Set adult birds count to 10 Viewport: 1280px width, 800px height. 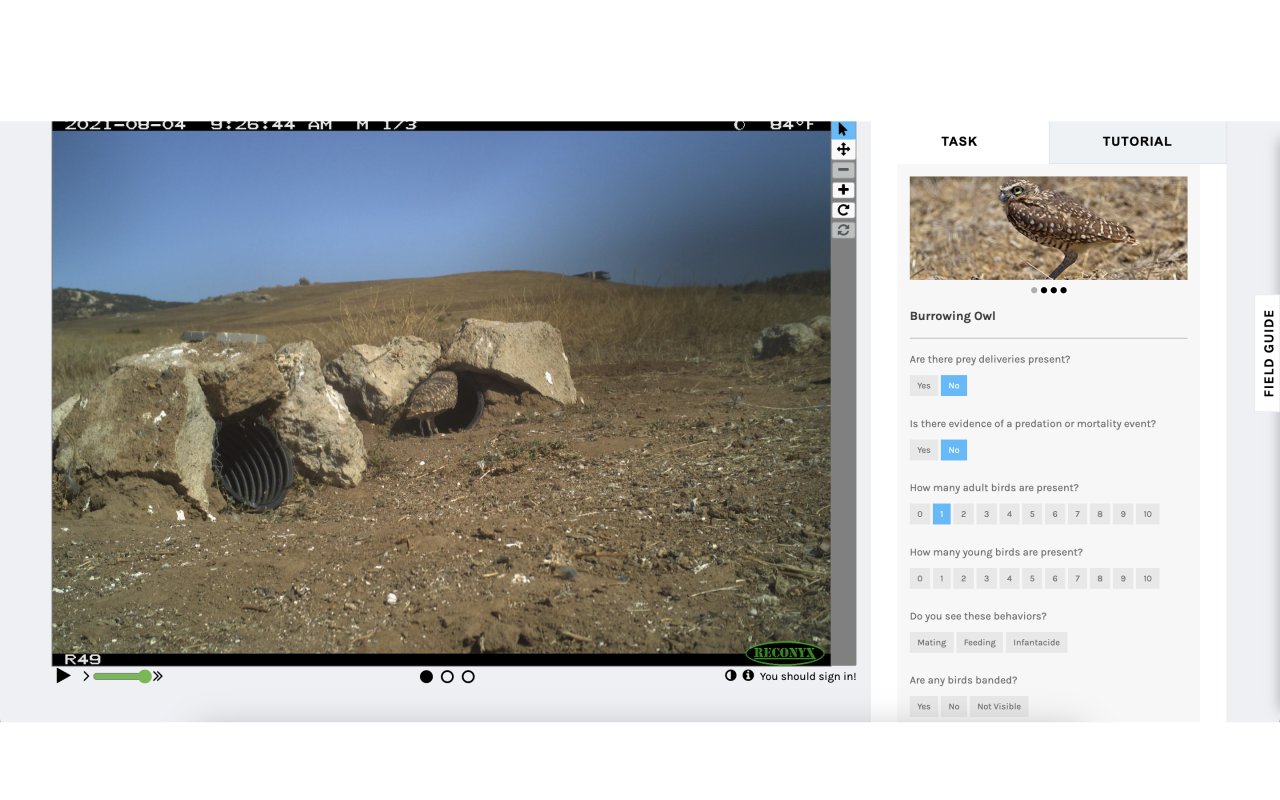[x=1148, y=514]
